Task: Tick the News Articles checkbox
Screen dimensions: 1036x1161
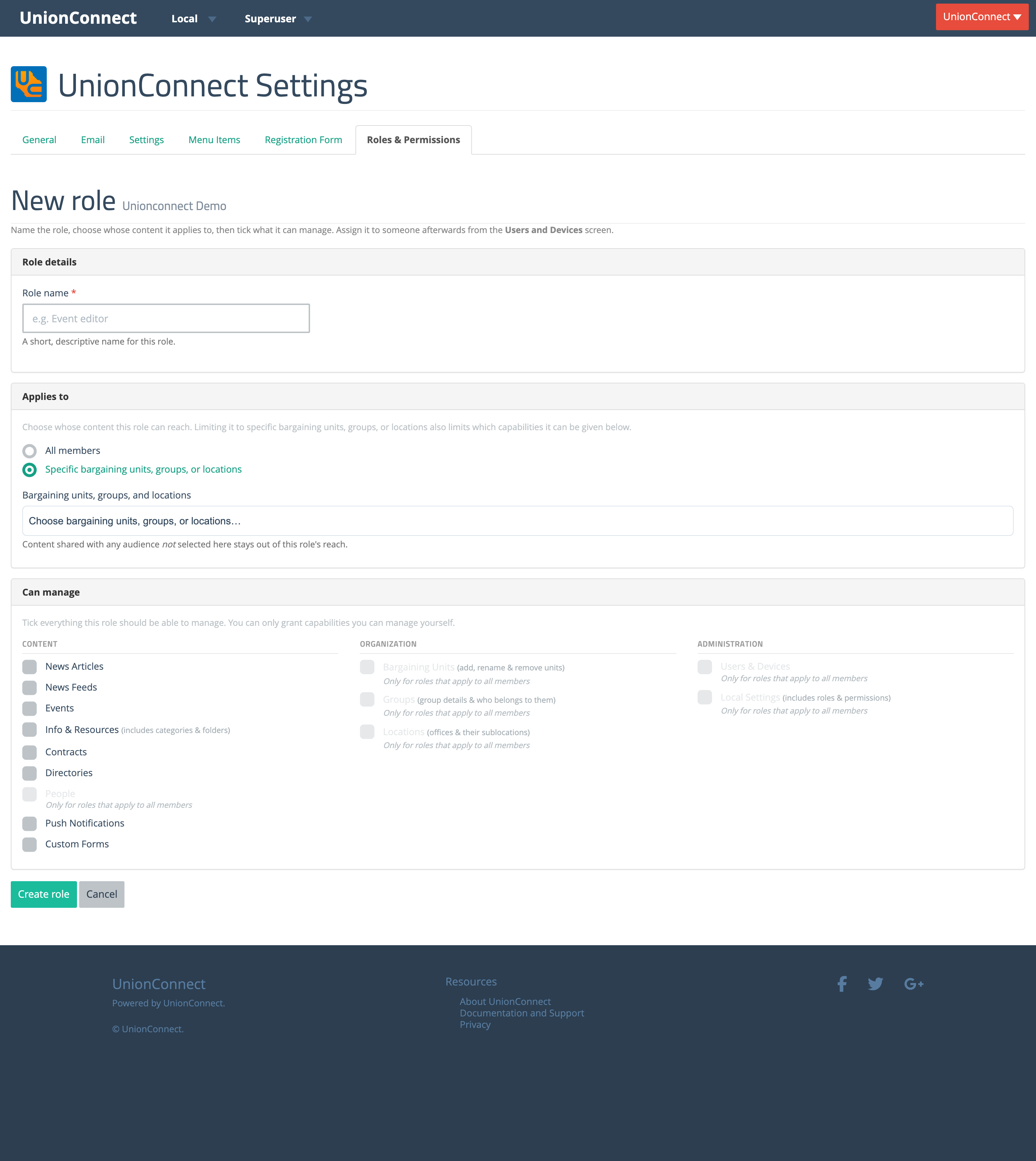Action: pyautogui.click(x=29, y=667)
